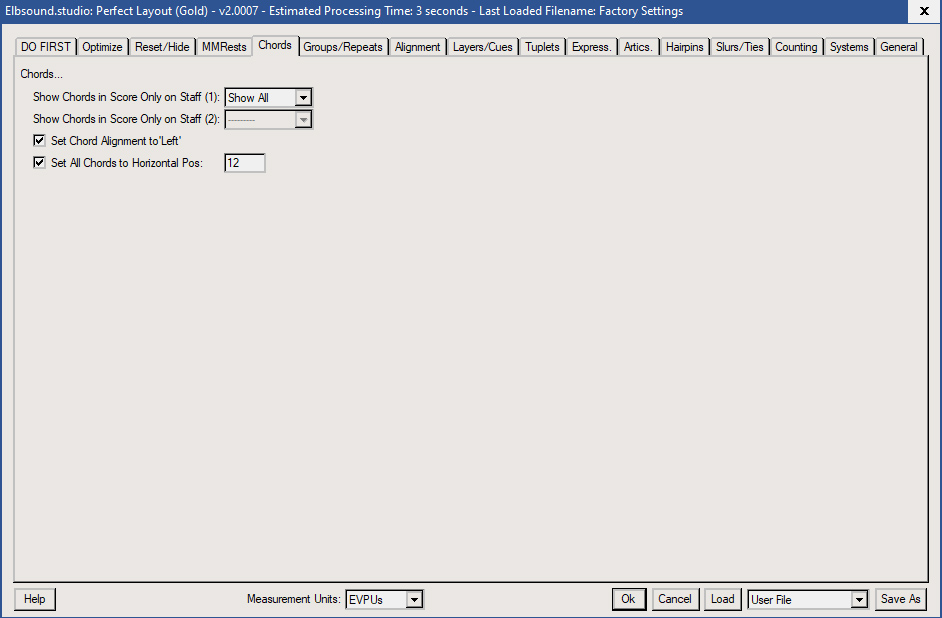Go to the Reset/Hide tab

pos(162,47)
